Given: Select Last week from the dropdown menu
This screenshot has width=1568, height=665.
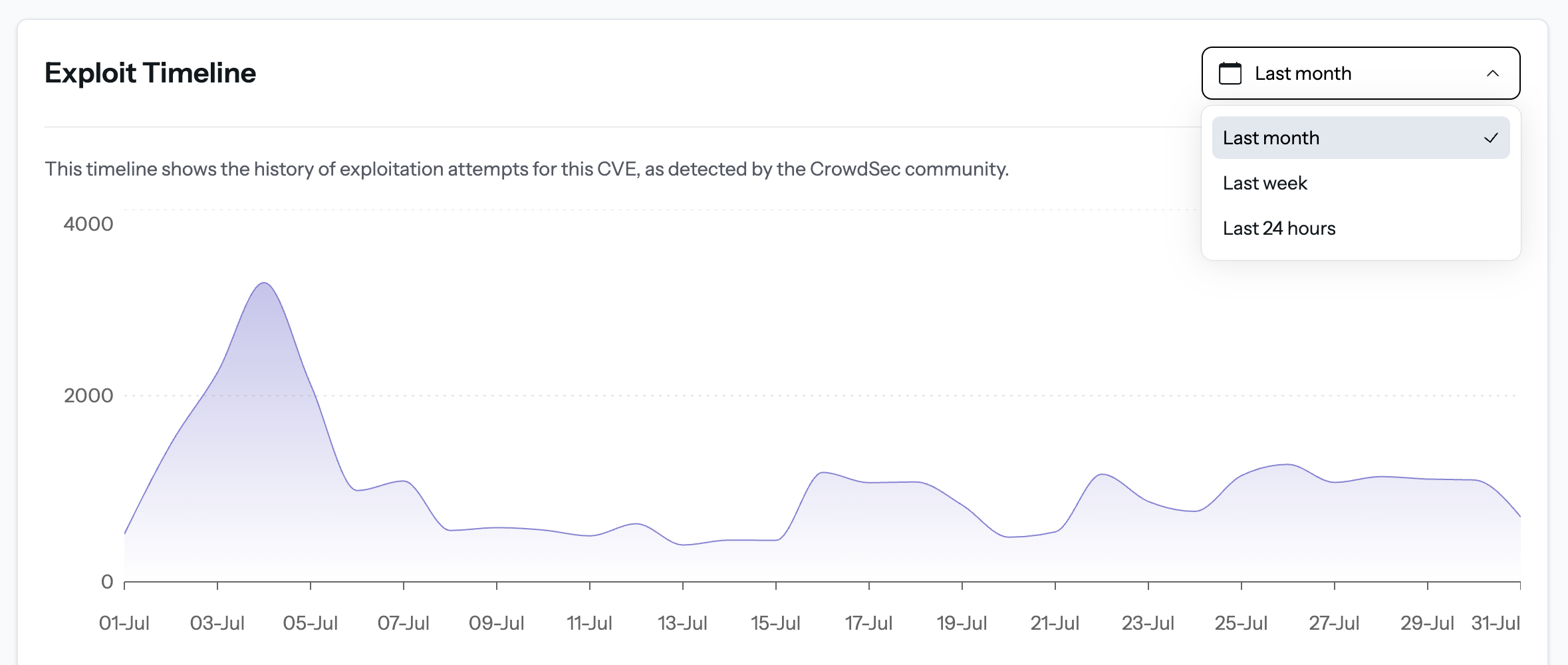Looking at the screenshot, I should [x=1265, y=183].
